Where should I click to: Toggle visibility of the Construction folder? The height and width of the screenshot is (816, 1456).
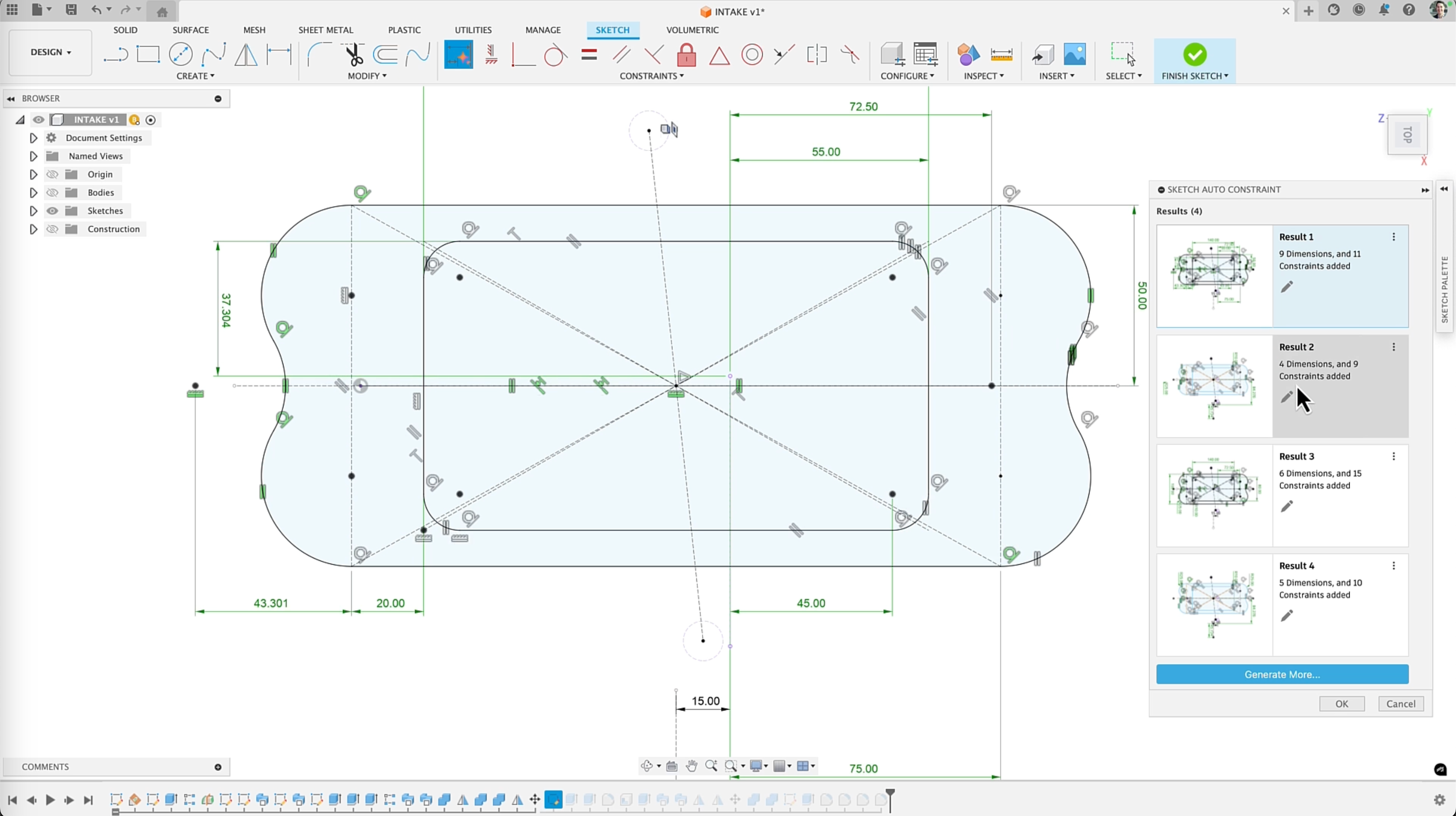(53, 229)
